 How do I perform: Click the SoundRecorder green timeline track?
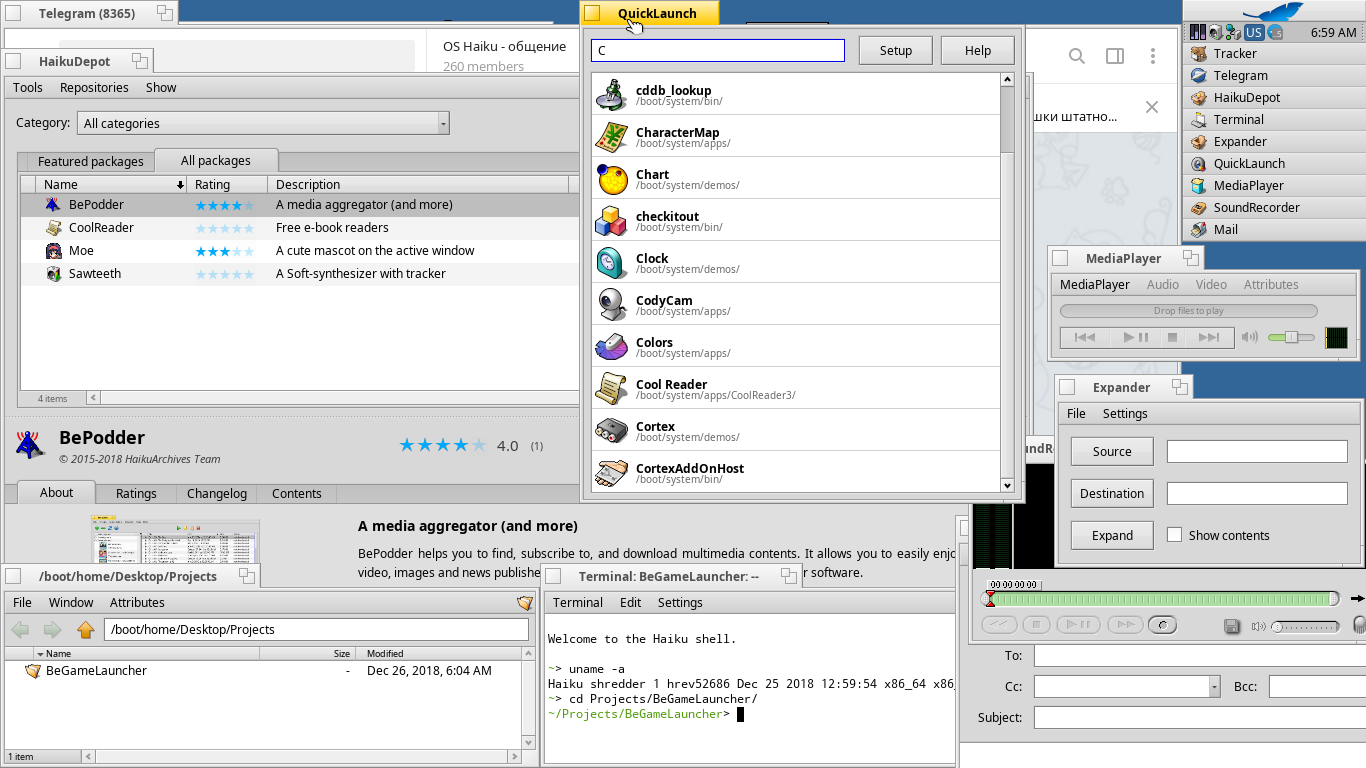[x=1162, y=599]
